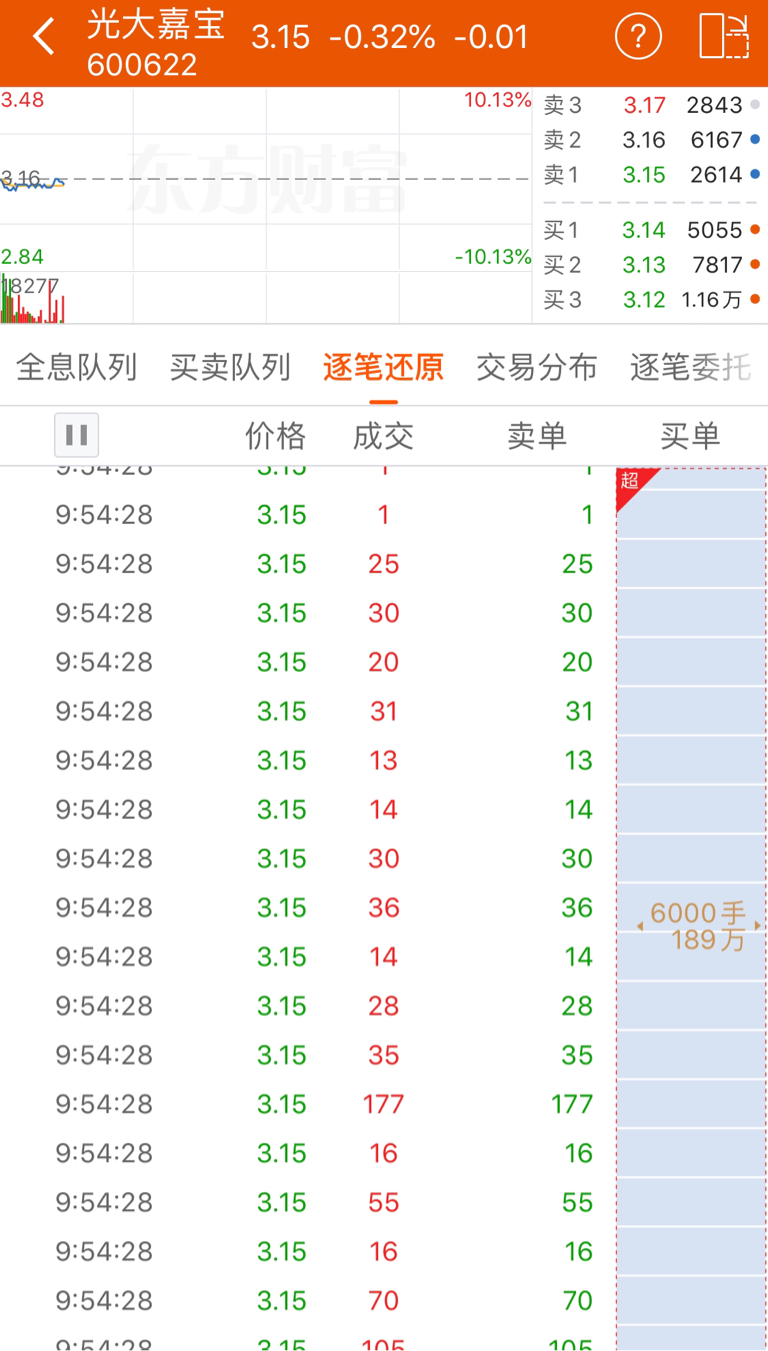The height and width of the screenshot is (1351, 768).
Task: Select the 买1 order row at 3.14
Action: tap(651, 230)
